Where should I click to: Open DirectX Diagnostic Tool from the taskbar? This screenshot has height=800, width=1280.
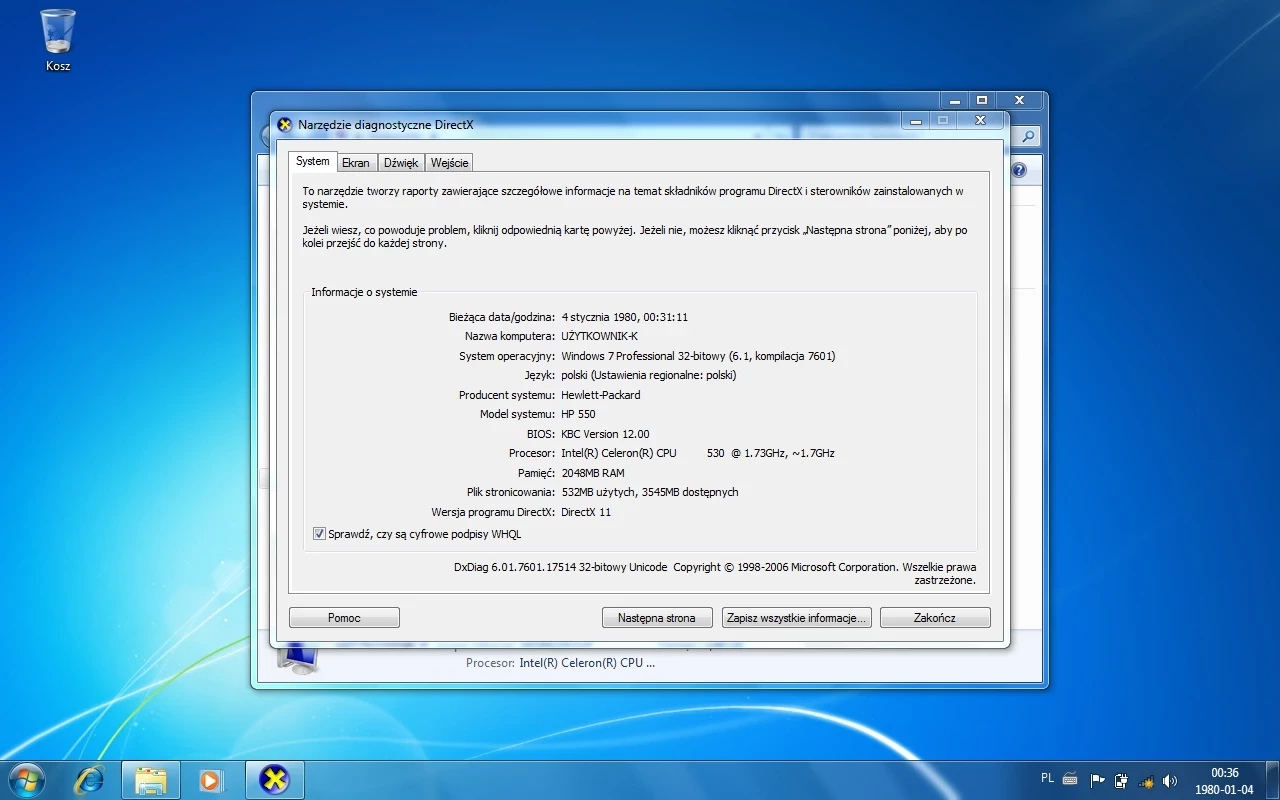pyautogui.click(x=273, y=779)
